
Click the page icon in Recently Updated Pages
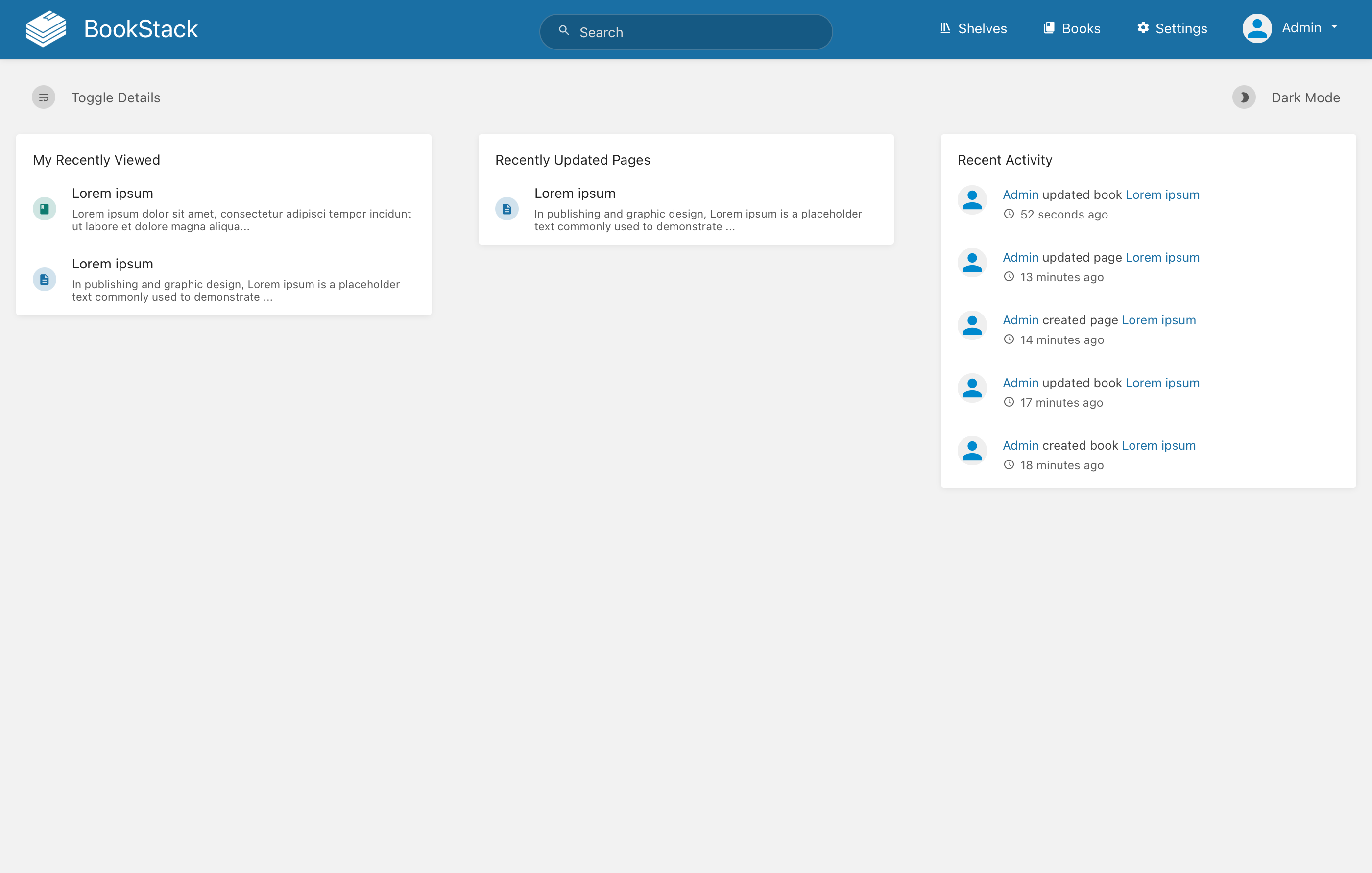tap(506, 209)
